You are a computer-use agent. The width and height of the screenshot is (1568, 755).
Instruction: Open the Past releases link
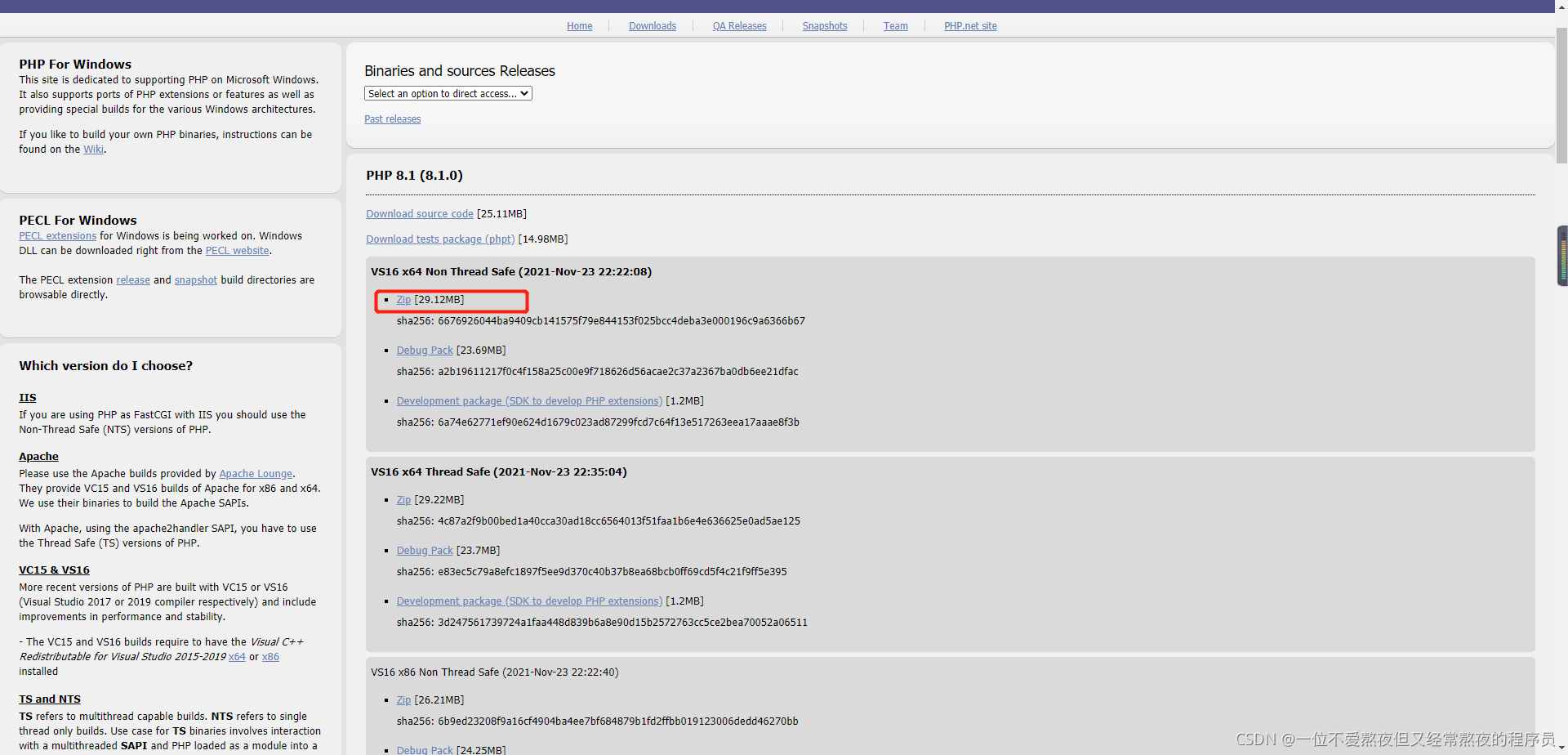pos(392,119)
